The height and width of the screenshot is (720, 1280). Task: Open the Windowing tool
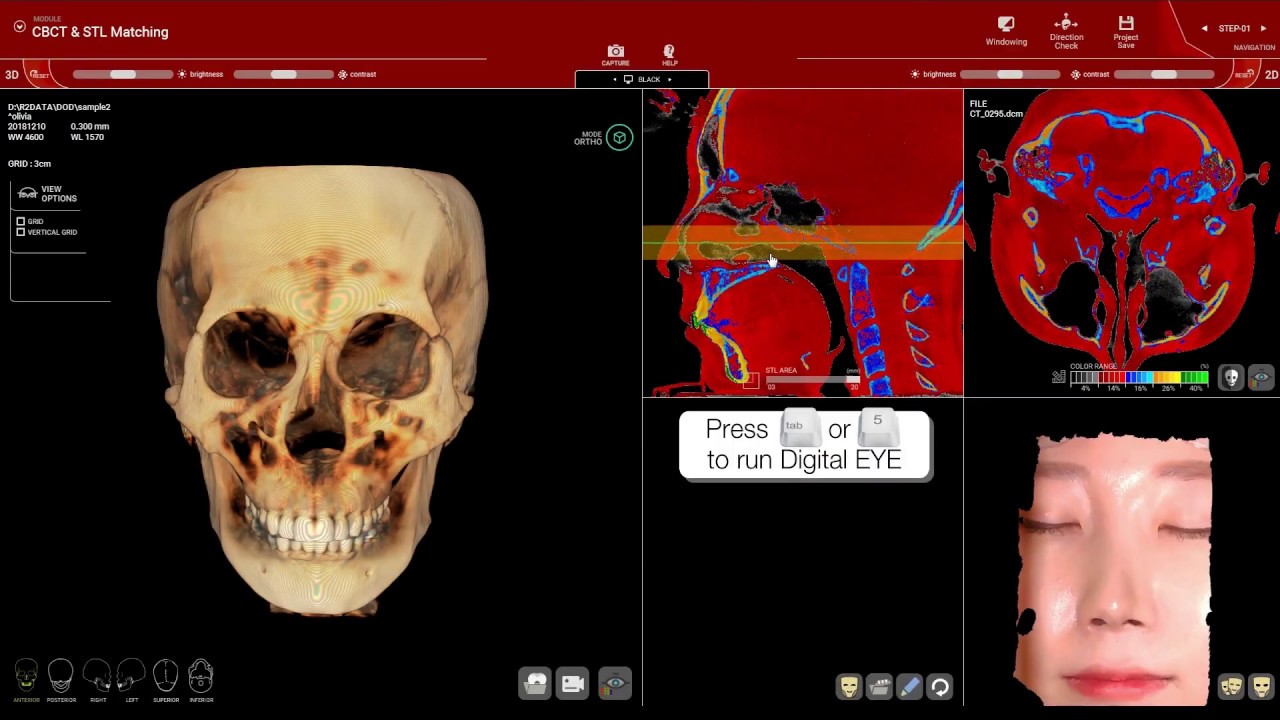click(x=1006, y=31)
